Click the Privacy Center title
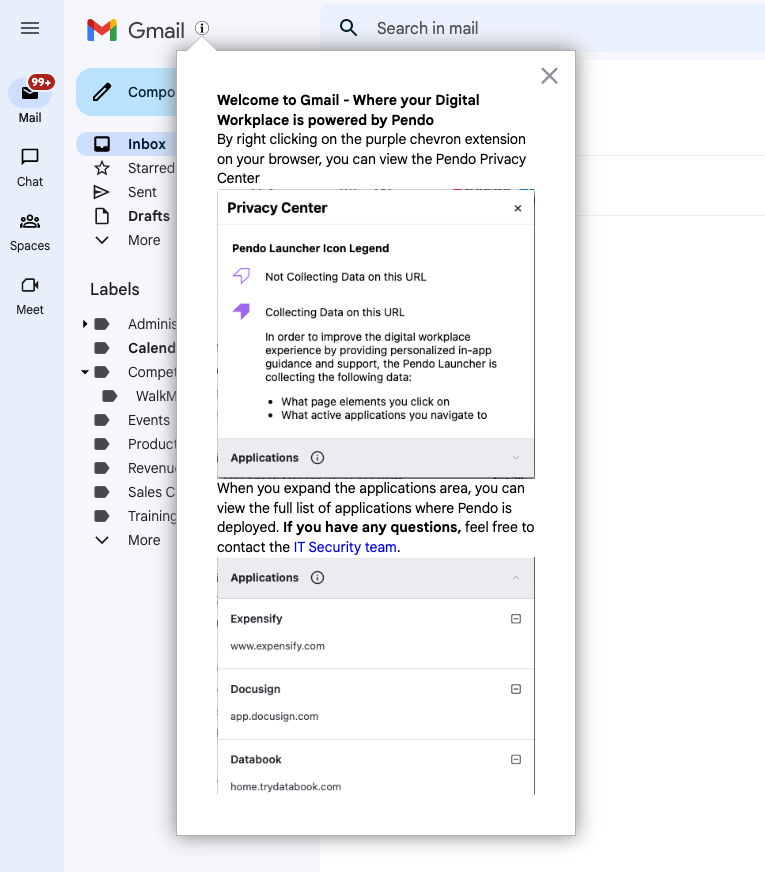The height and width of the screenshot is (872, 765). point(277,208)
